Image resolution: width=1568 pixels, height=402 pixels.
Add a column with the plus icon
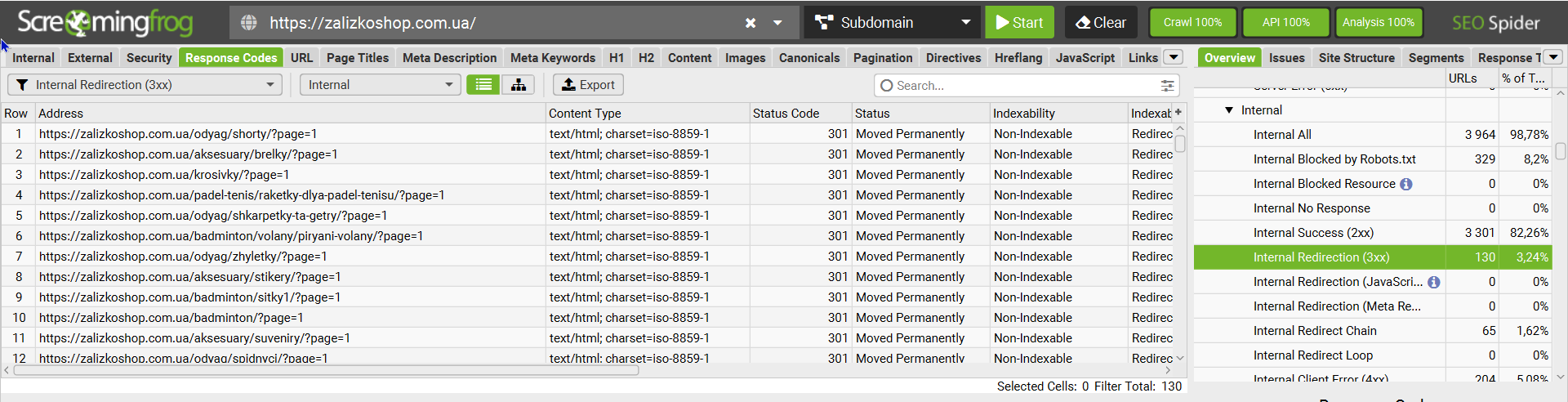point(1178,113)
